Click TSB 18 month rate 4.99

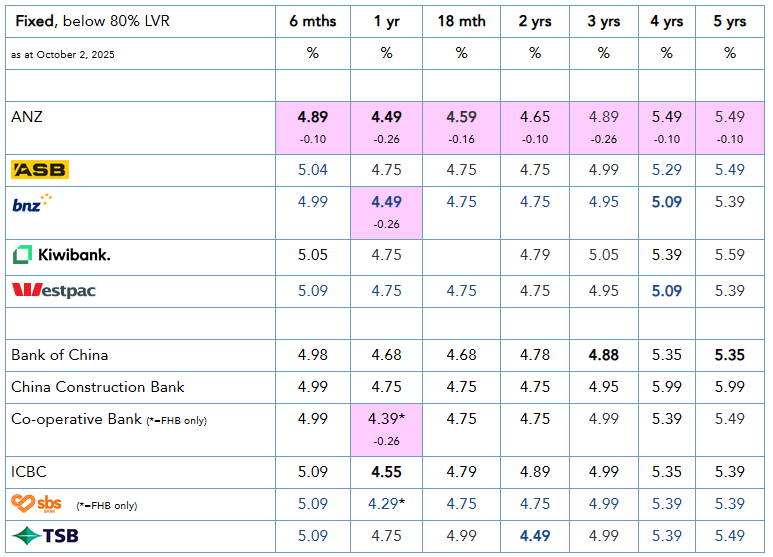(461, 536)
